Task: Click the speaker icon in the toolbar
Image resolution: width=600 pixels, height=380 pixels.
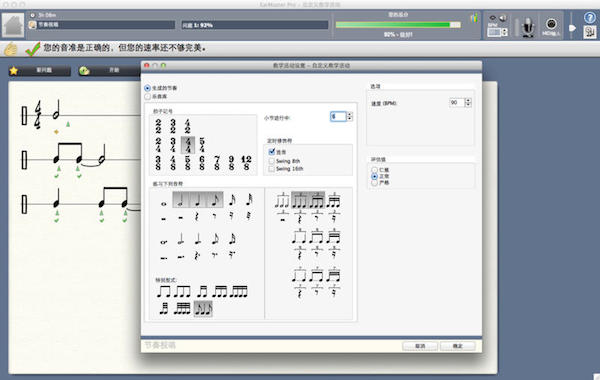Action: coord(503,18)
